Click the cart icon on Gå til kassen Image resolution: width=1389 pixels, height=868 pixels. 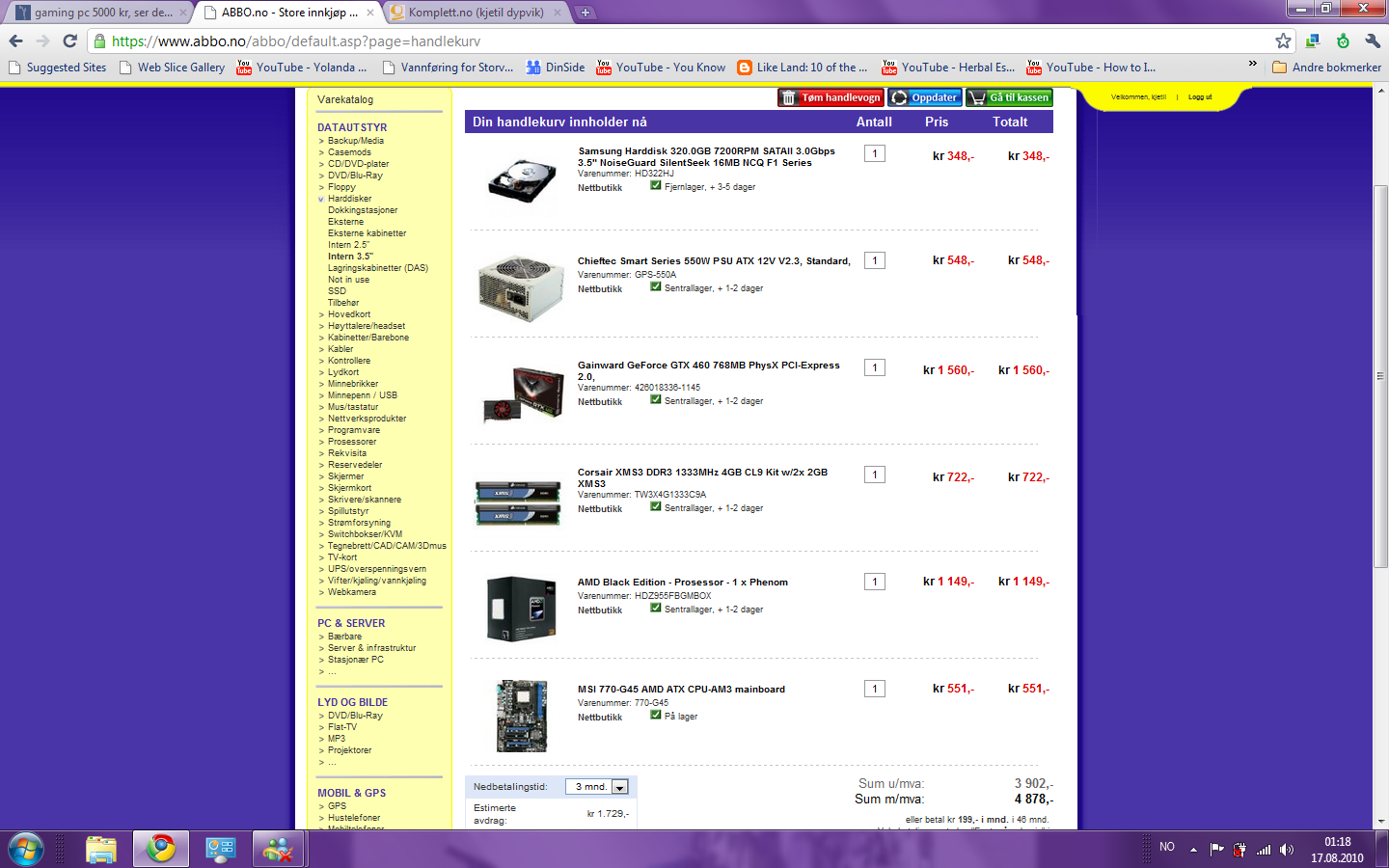coord(977,97)
